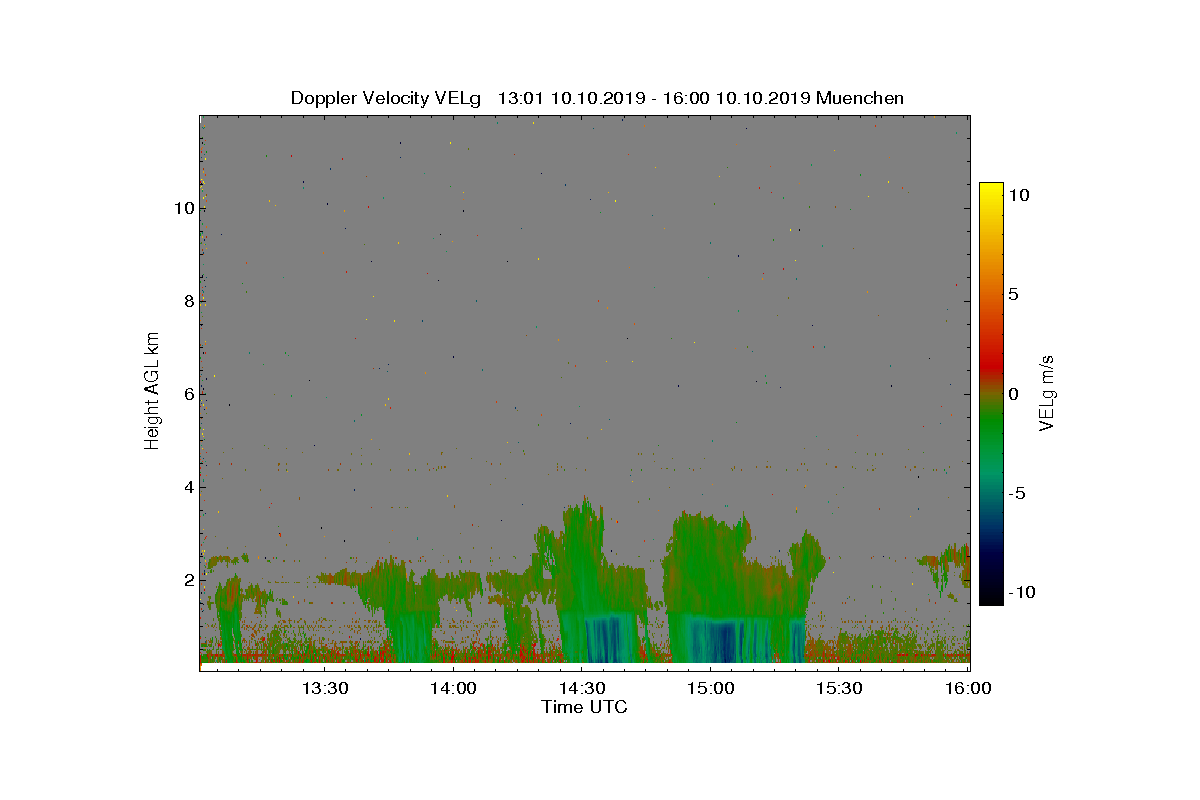Click the height axis label 8

[187, 301]
